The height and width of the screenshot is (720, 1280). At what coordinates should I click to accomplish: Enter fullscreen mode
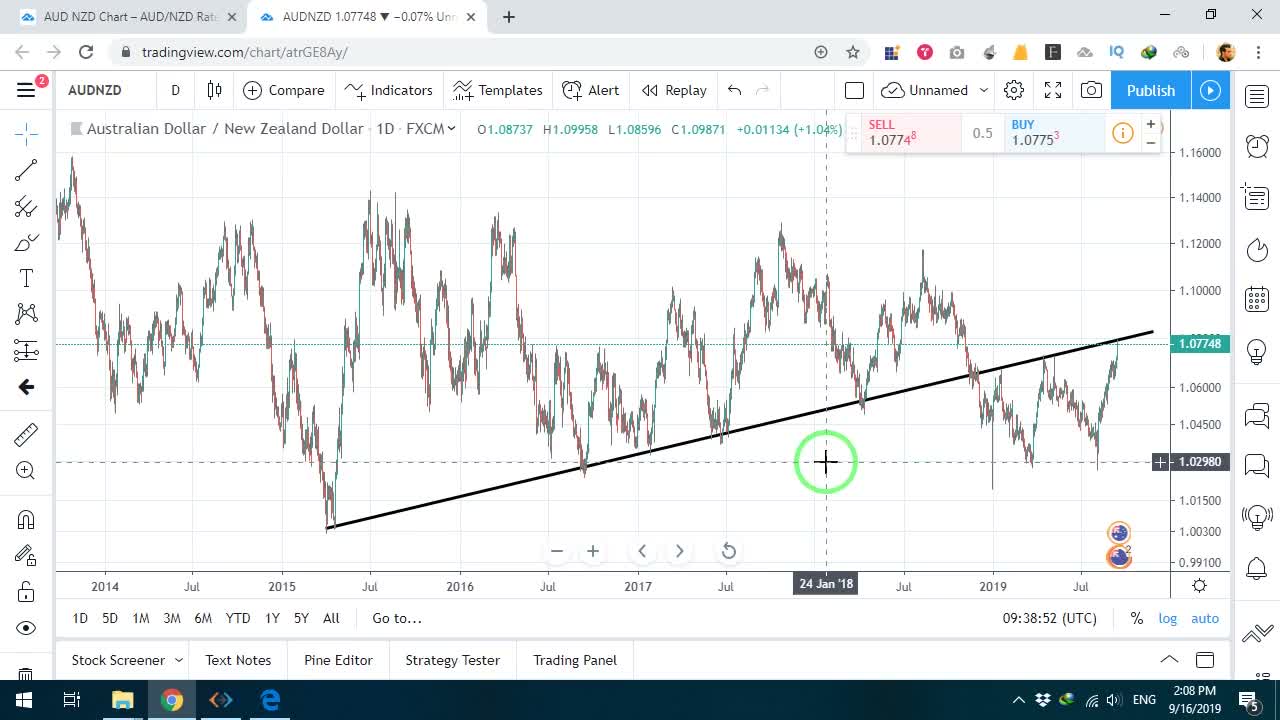(x=1053, y=90)
